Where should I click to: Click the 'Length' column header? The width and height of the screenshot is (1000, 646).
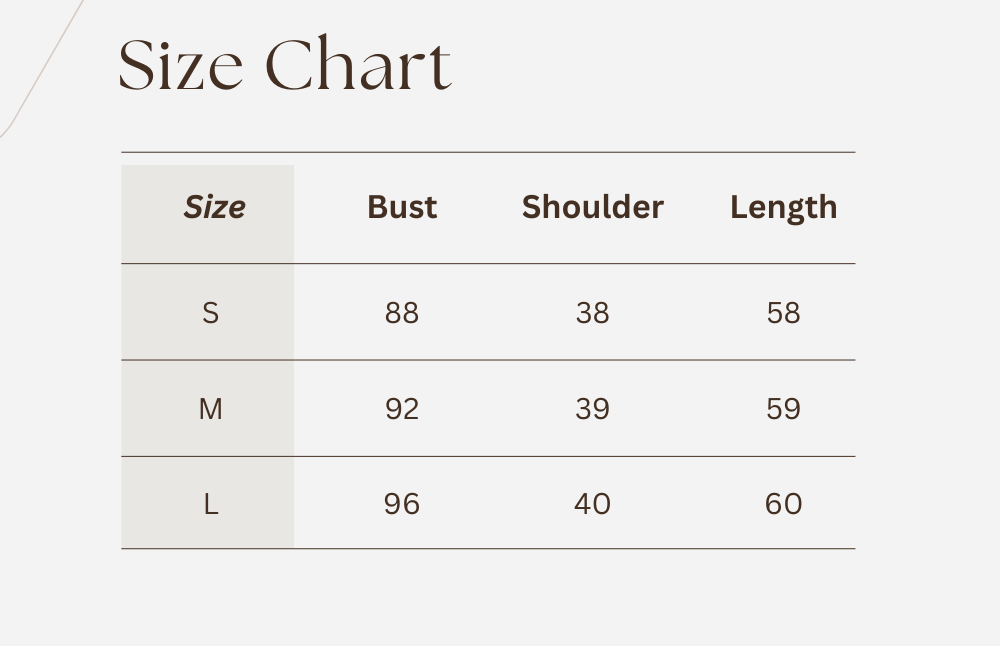point(783,207)
